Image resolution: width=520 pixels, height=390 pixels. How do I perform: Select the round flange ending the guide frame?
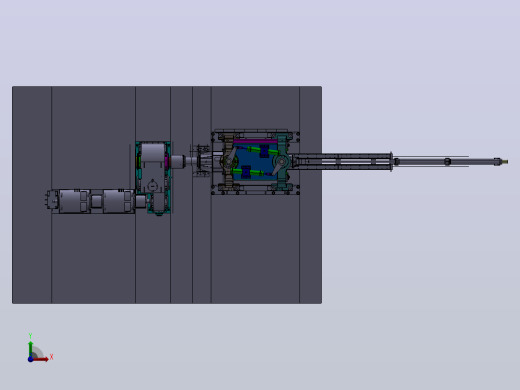[391, 162]
